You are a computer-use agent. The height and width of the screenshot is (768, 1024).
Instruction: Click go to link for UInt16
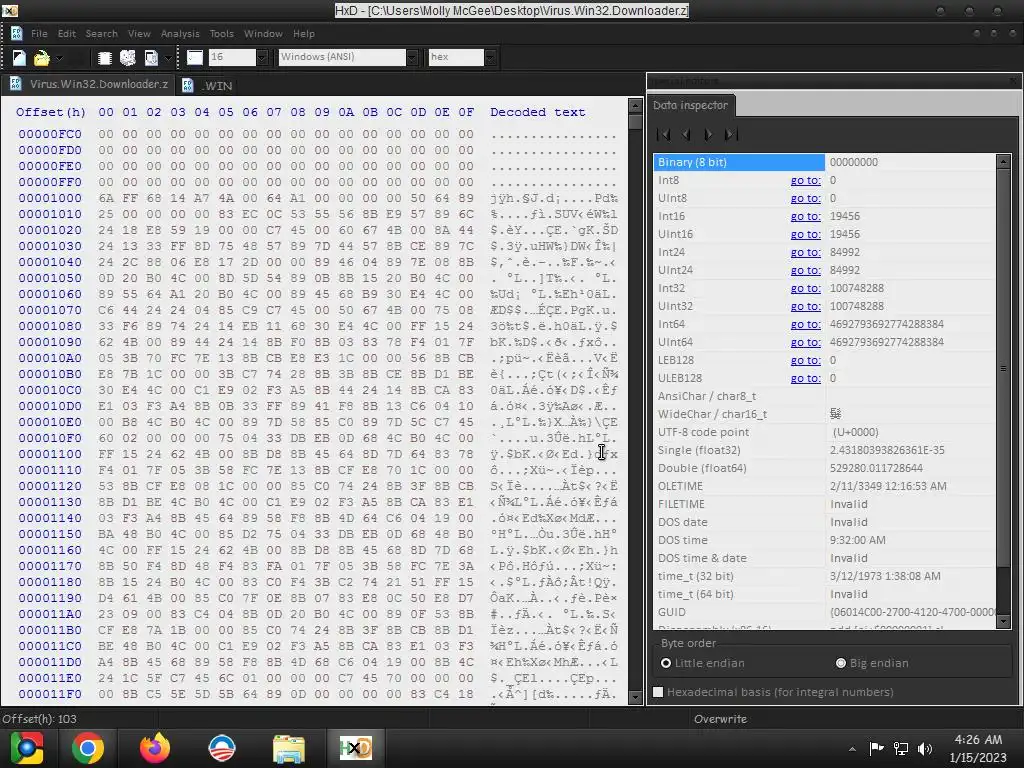pyautogui.click(x=805, y=234)
